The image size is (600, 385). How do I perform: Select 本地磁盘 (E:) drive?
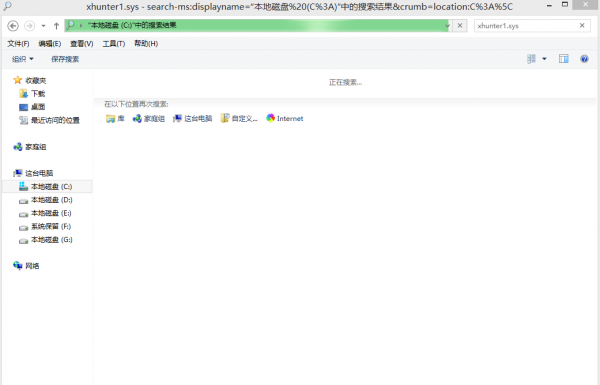point(46,213)
